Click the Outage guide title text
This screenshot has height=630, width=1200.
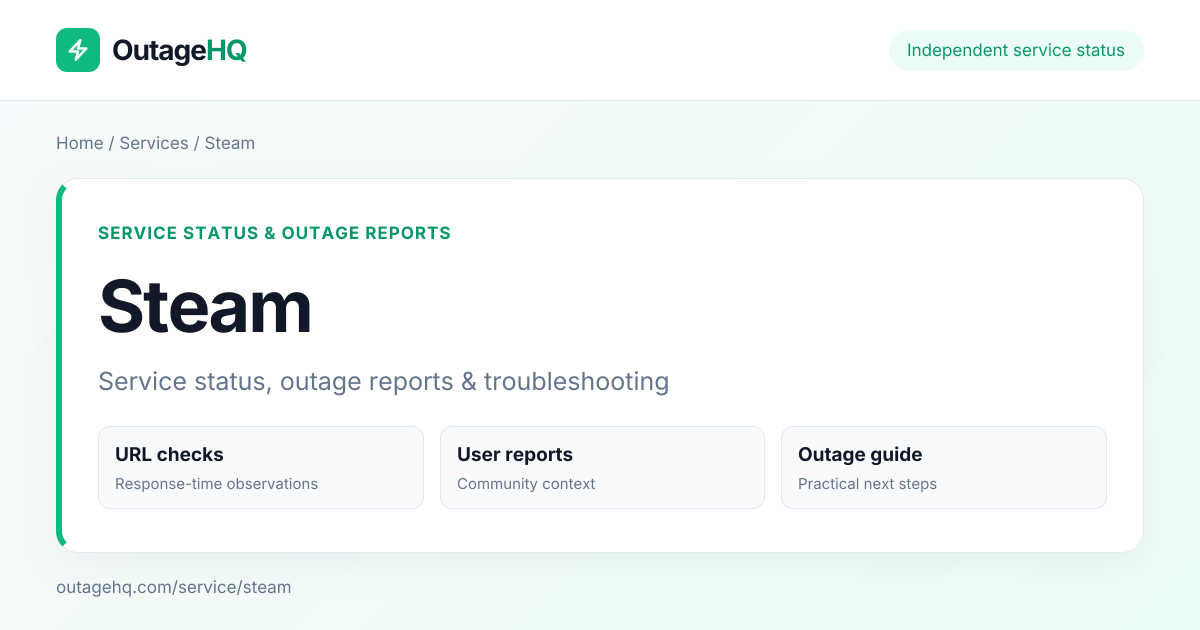pos(860,454)
